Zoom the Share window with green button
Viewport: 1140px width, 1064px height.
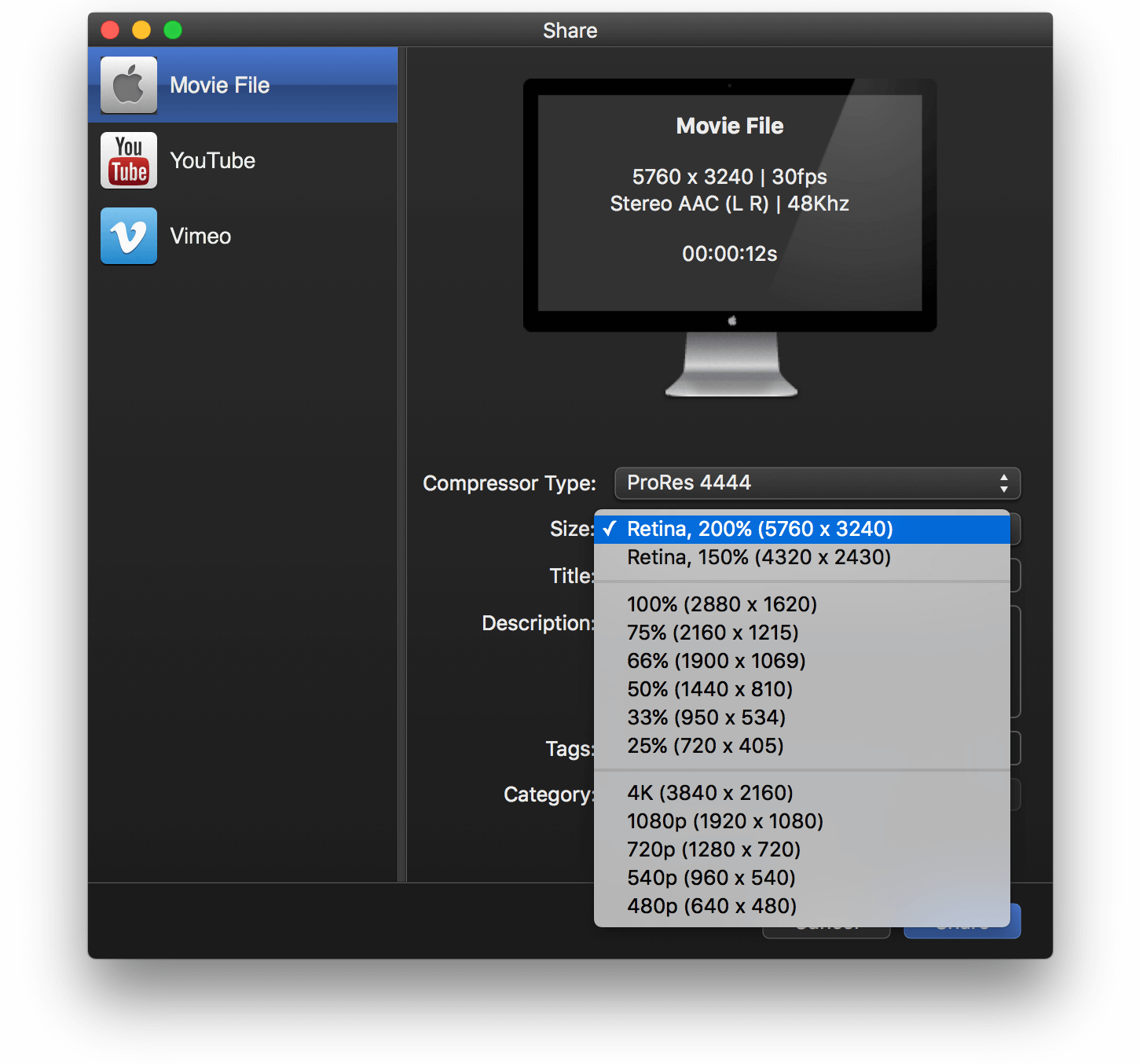(x=173, y=30)
